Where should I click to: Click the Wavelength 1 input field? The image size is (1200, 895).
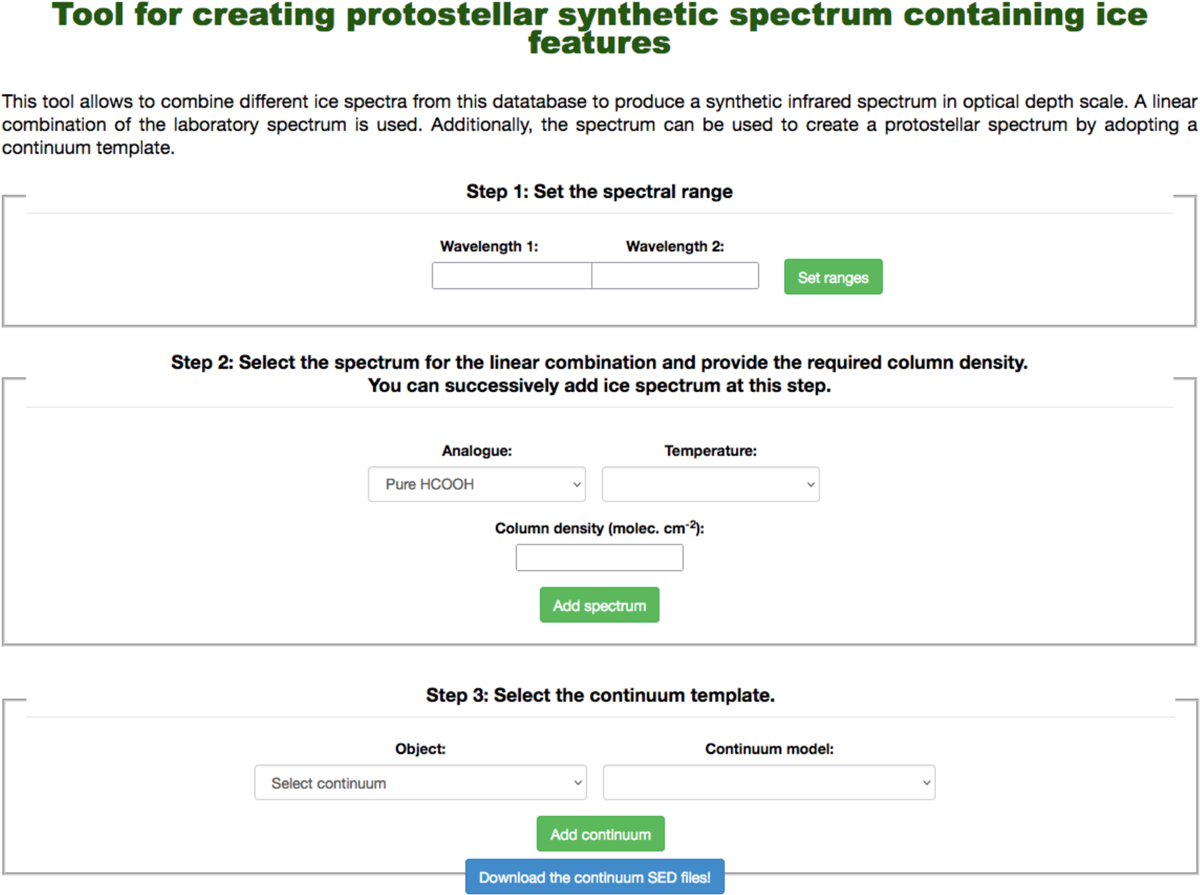[511, 276]
